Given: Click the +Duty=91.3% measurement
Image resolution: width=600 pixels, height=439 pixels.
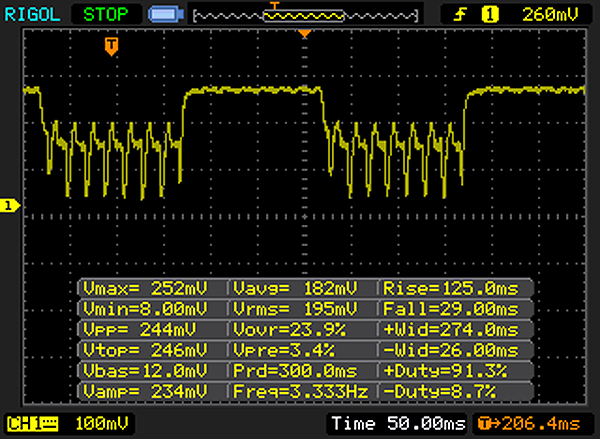Looking at the screenshot, I should point(445,371).
